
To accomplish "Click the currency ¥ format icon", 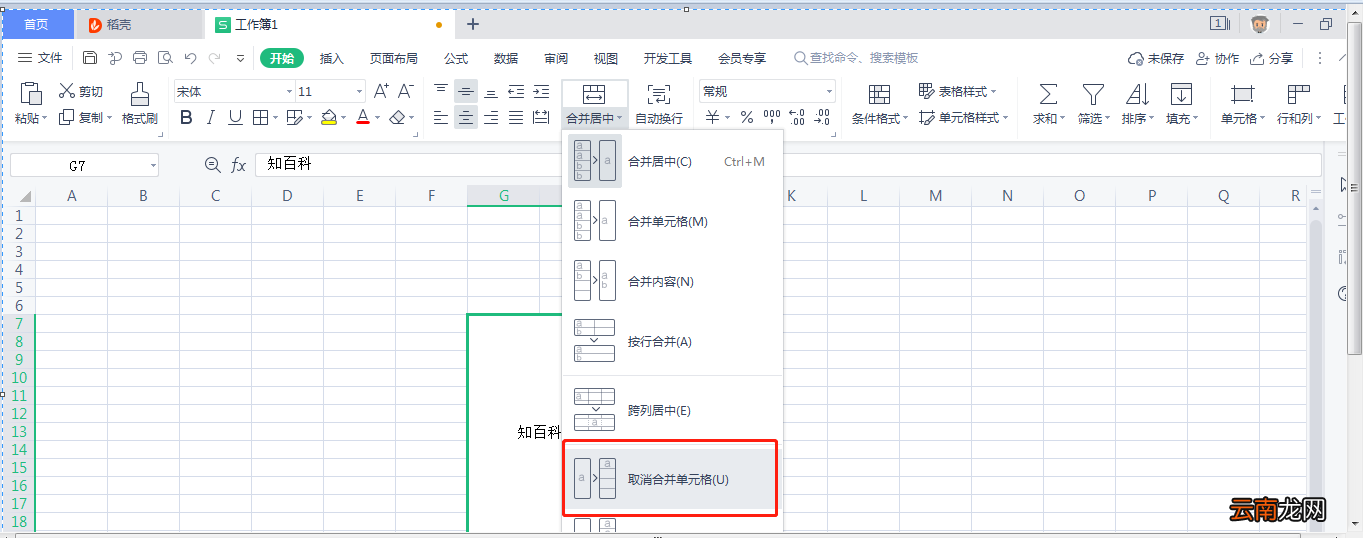I will 712,118.
